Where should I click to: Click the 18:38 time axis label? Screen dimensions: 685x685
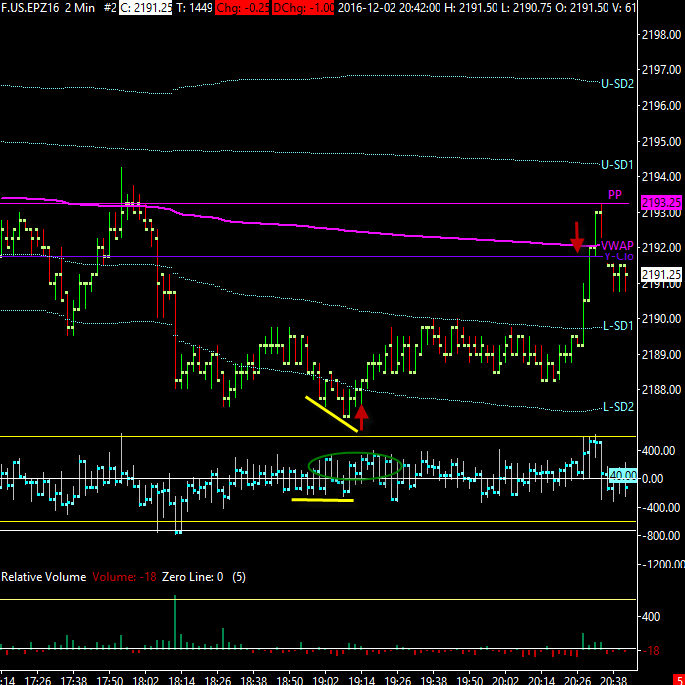[x=253, y=680]
